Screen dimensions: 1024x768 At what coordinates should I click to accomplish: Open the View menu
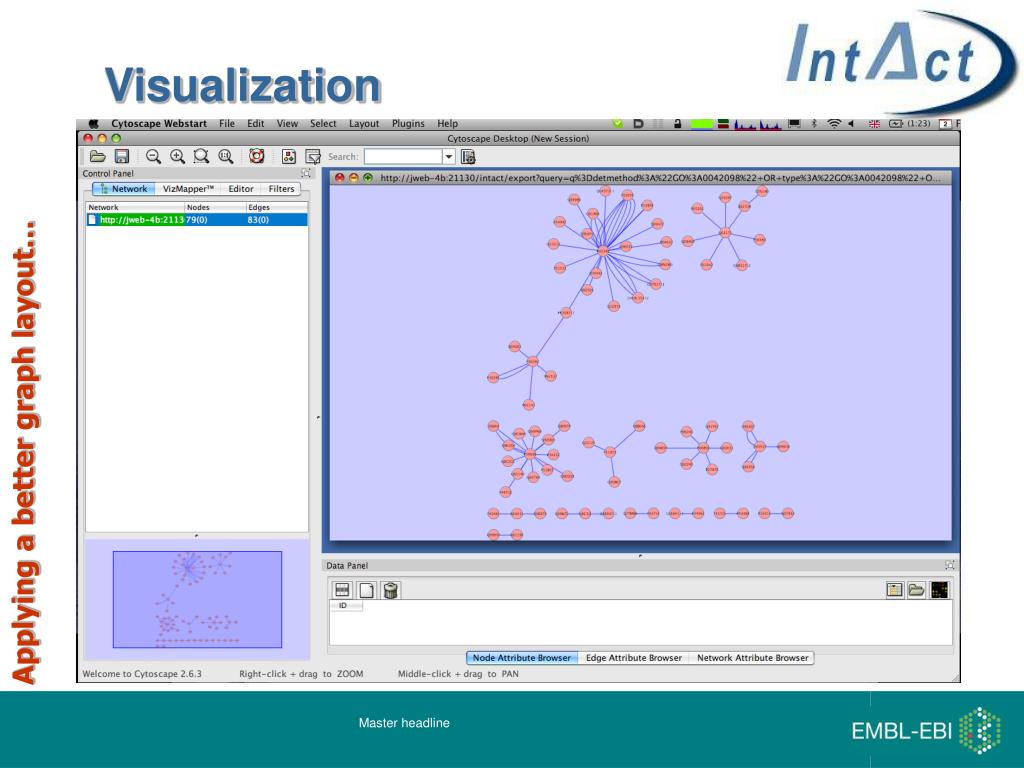(287, 123)
